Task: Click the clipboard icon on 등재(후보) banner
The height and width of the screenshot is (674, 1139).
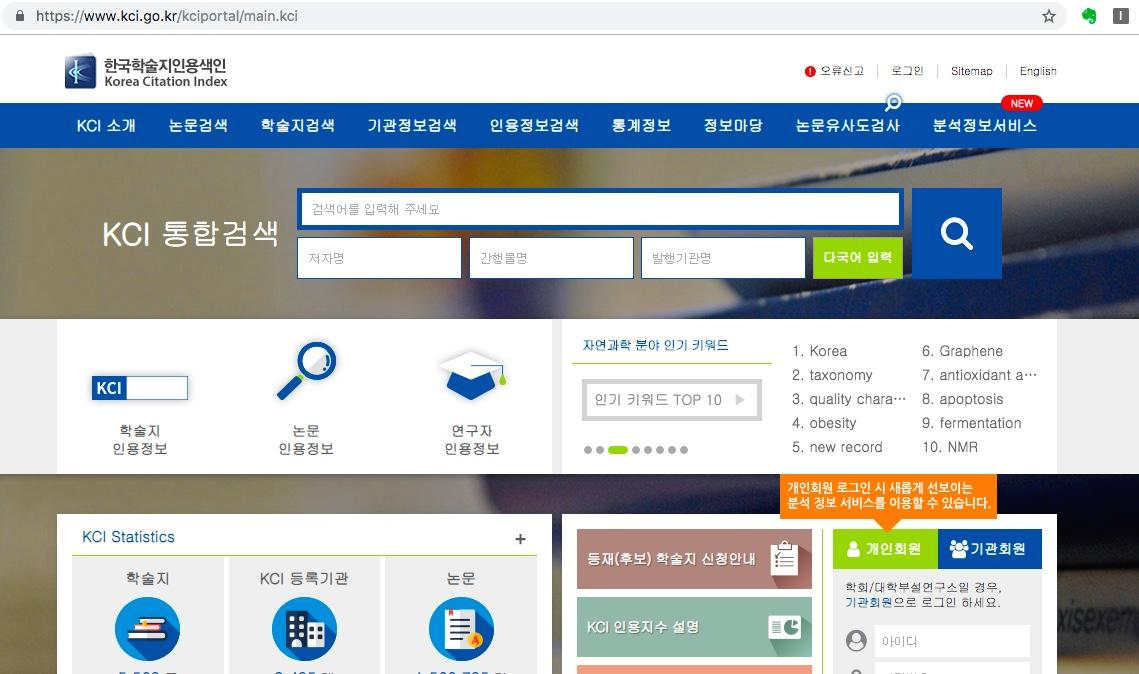Action: pos(784,559)
